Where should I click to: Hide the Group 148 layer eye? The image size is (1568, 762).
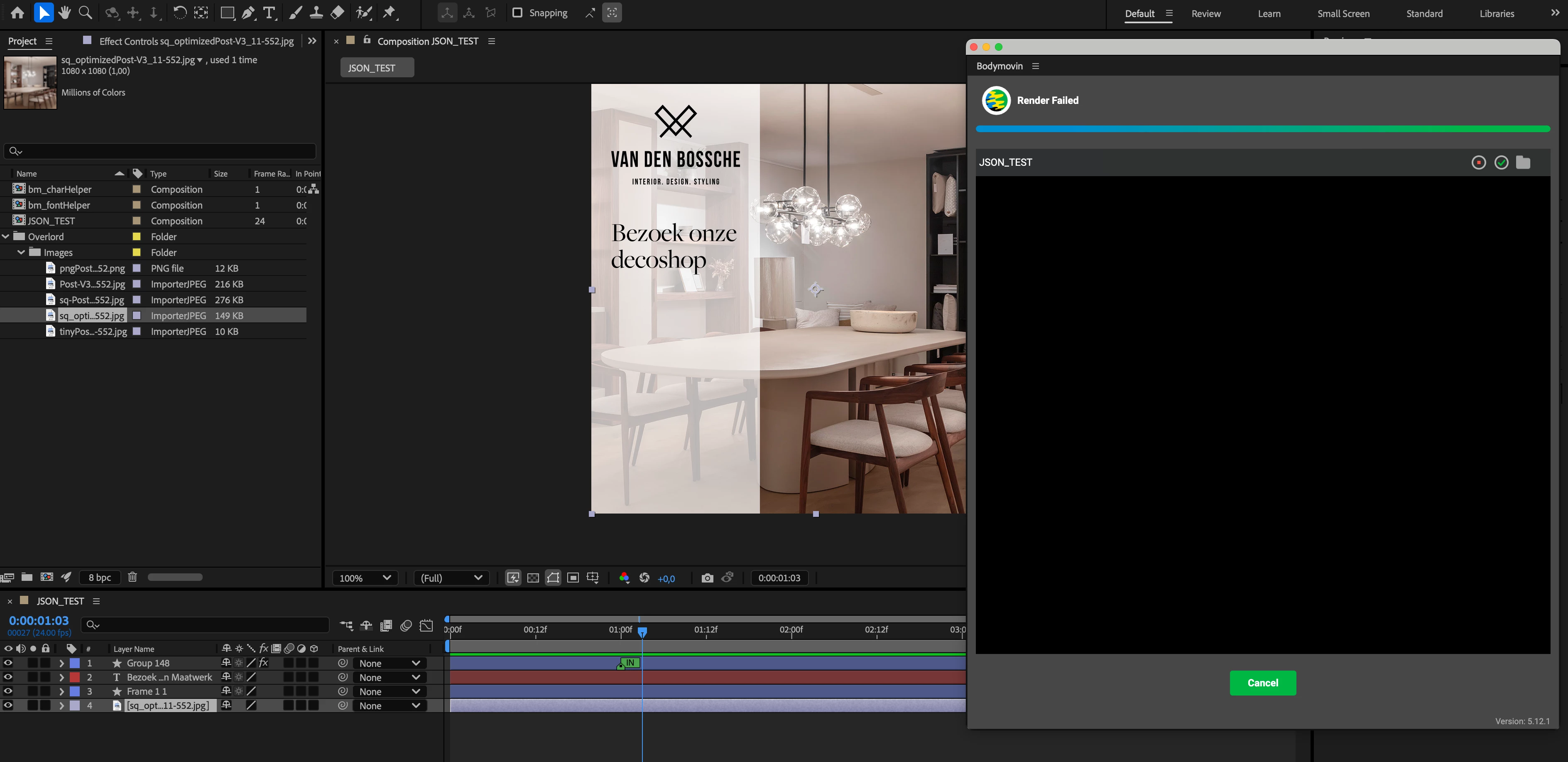click(x=8, y=663)
